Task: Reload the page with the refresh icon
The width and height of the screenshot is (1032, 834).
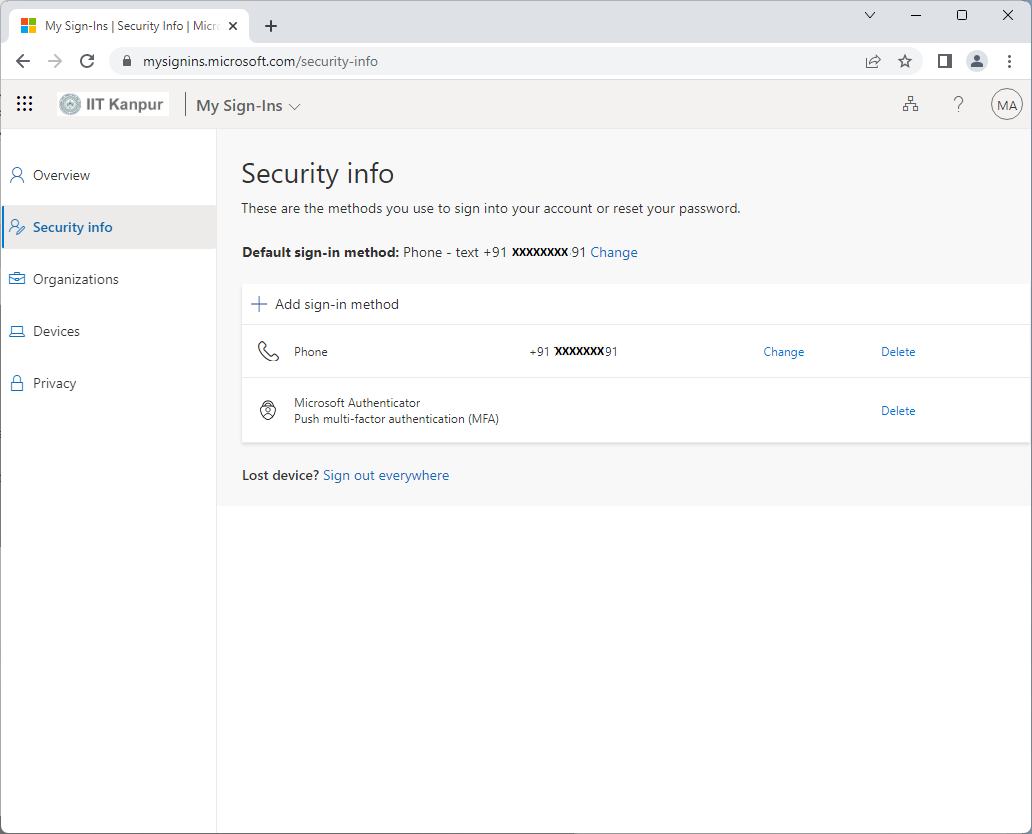Action: click(87, 61)
